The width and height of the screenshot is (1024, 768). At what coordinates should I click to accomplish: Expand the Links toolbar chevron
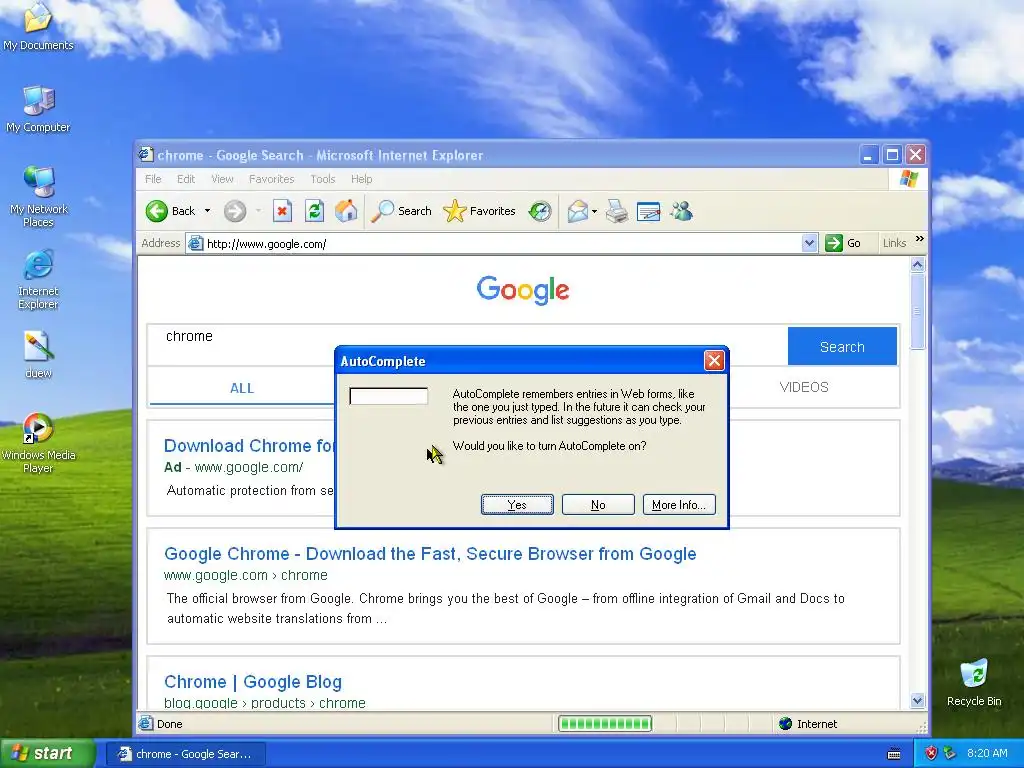tap(920, 239)
